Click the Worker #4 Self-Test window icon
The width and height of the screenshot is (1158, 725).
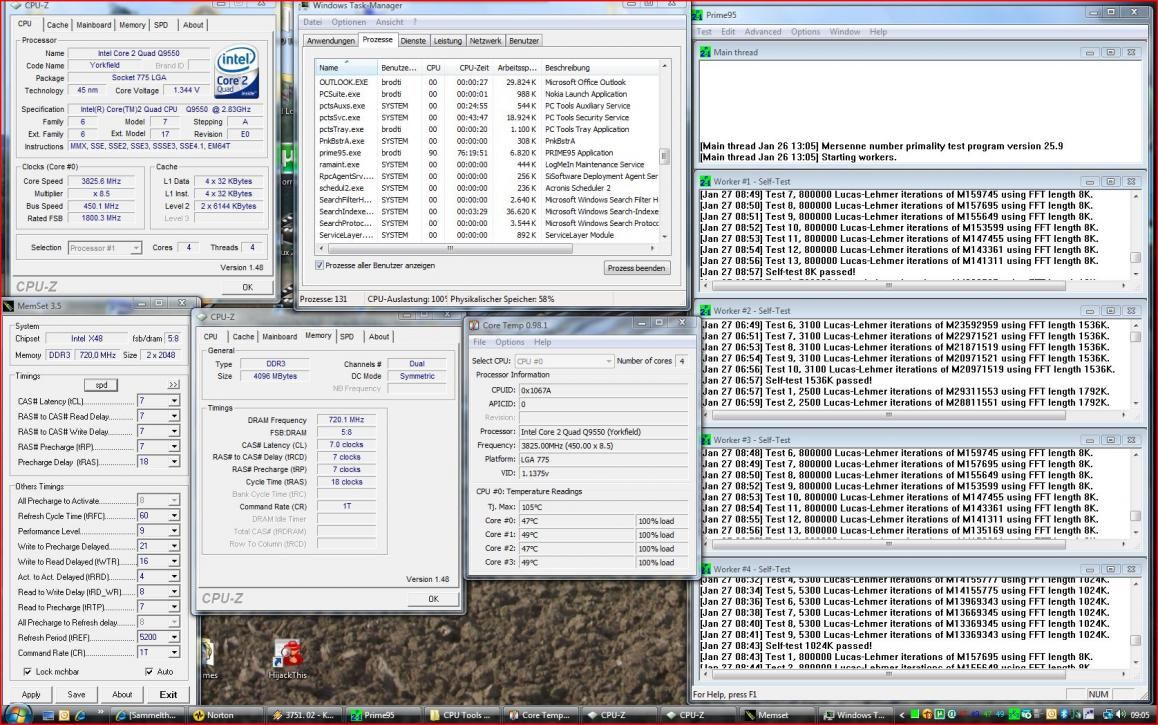point(705,569)
